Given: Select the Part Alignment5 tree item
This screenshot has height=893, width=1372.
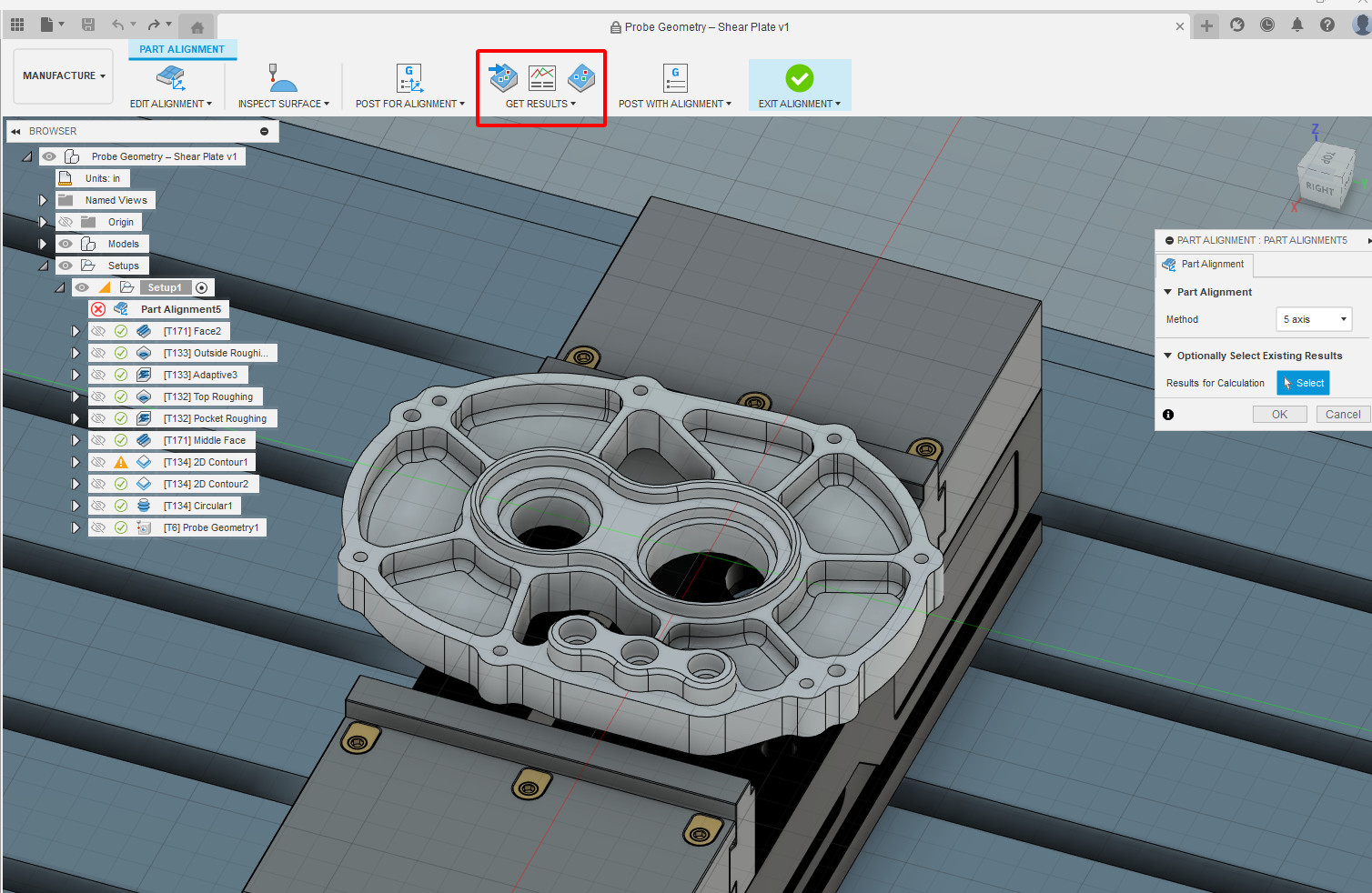Looking at the screenshot, I should point(180,309).
